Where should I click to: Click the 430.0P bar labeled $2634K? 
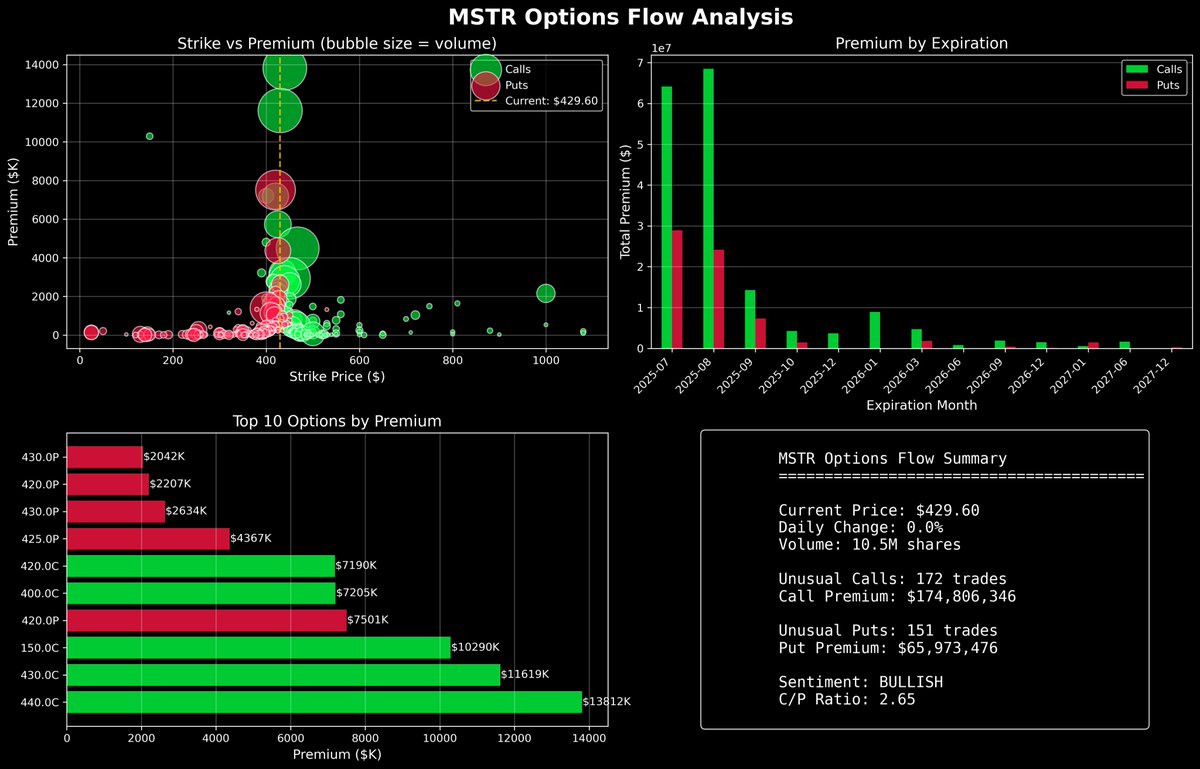click(116, 511)
